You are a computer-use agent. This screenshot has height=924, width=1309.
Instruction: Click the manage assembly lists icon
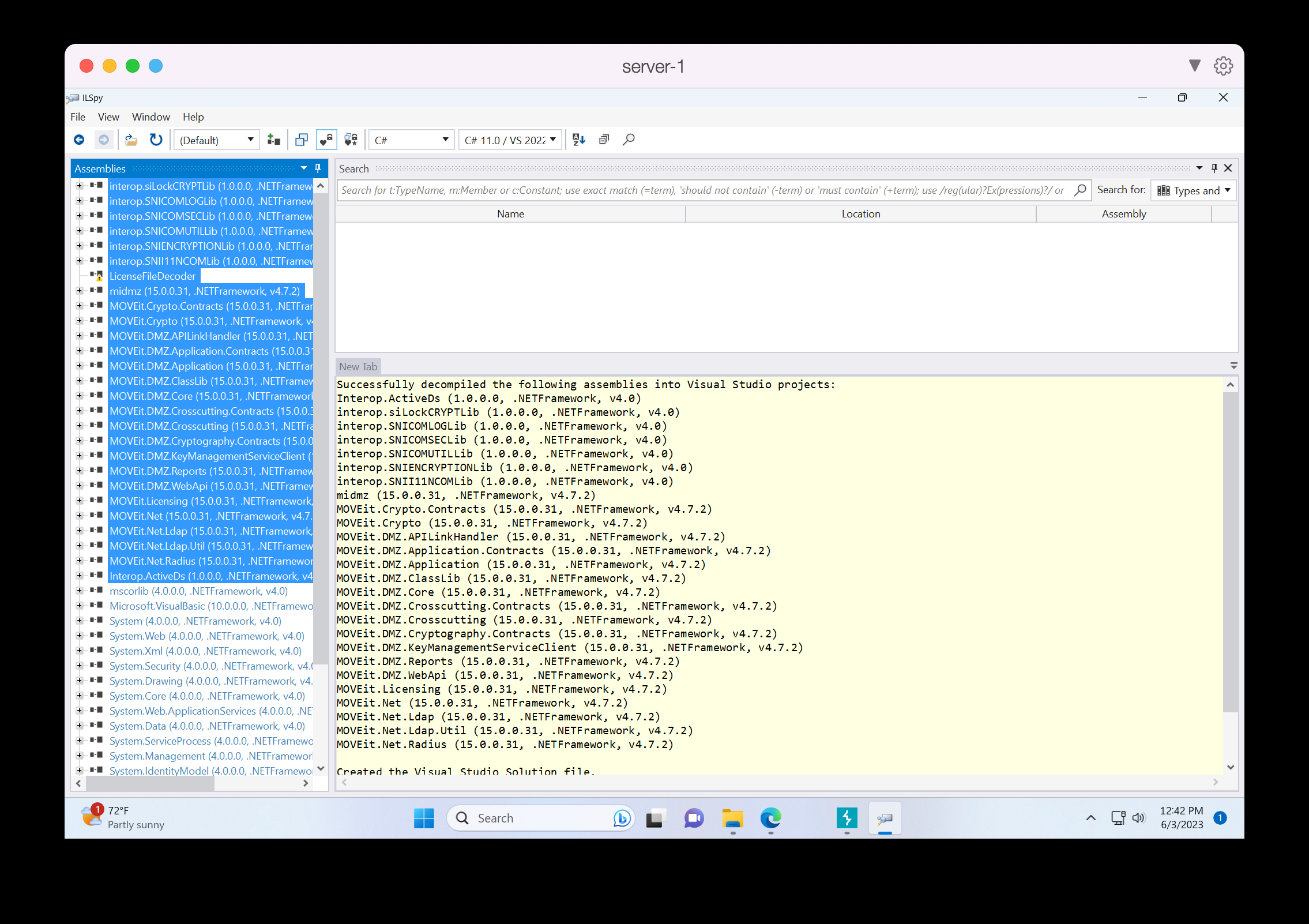(274, 140)
